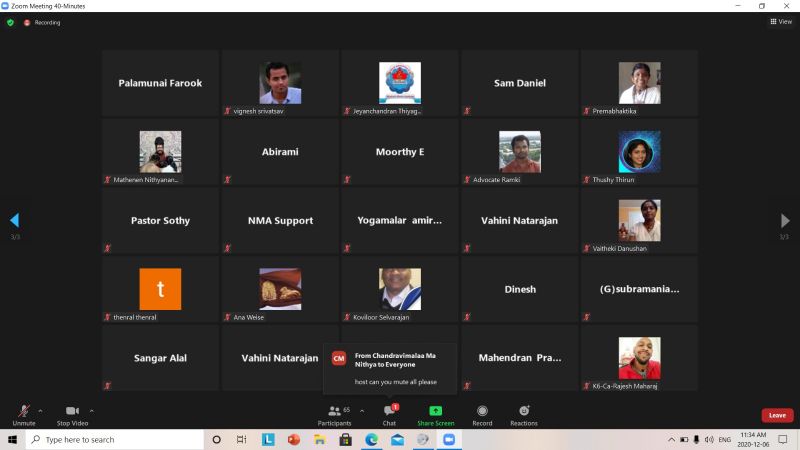Click the chat message popup from Chandravimalaa
Viewport: 800px width, 450px height.
[389, 367]
